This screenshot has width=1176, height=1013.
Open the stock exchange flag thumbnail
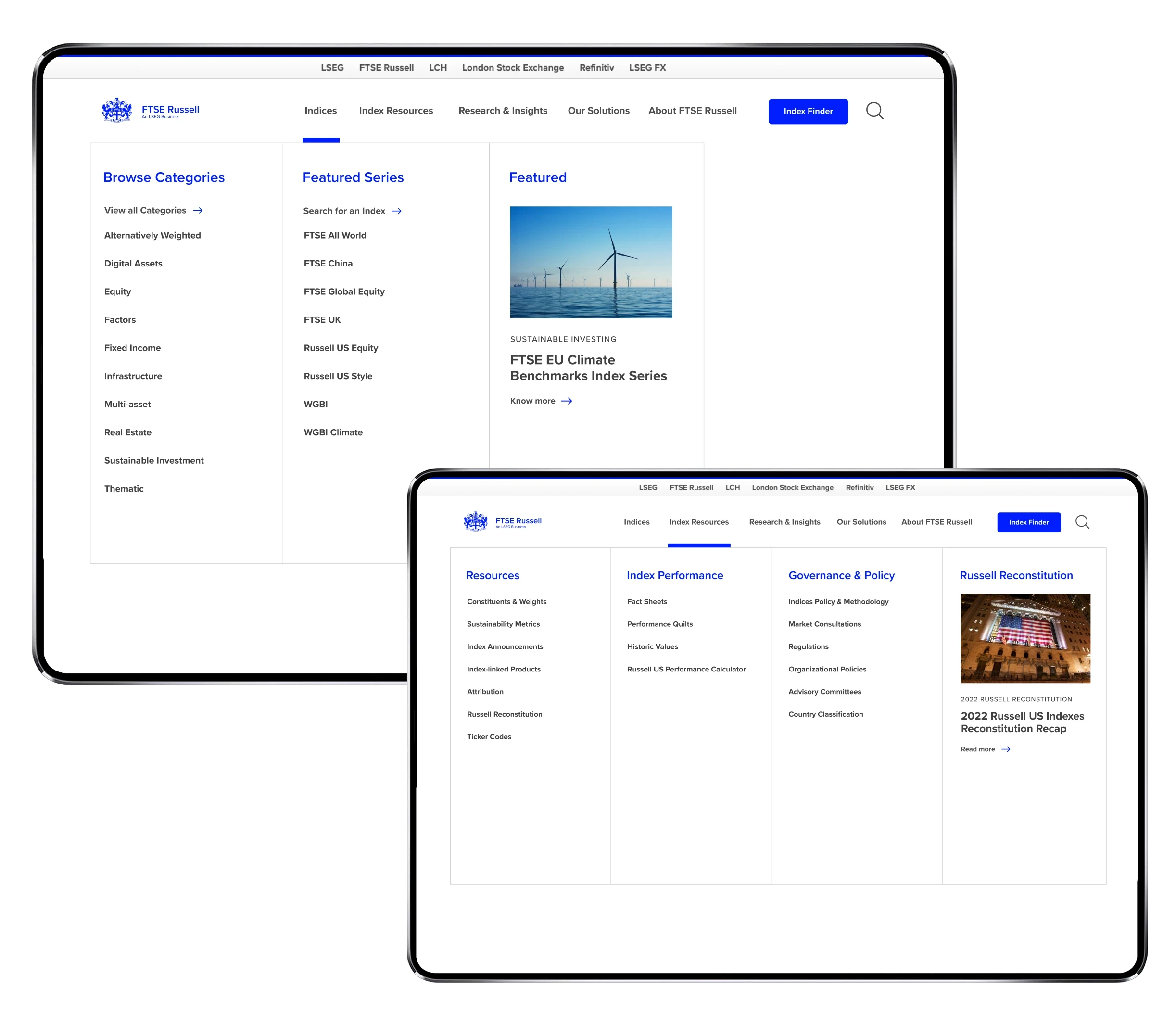[1025, 638]
